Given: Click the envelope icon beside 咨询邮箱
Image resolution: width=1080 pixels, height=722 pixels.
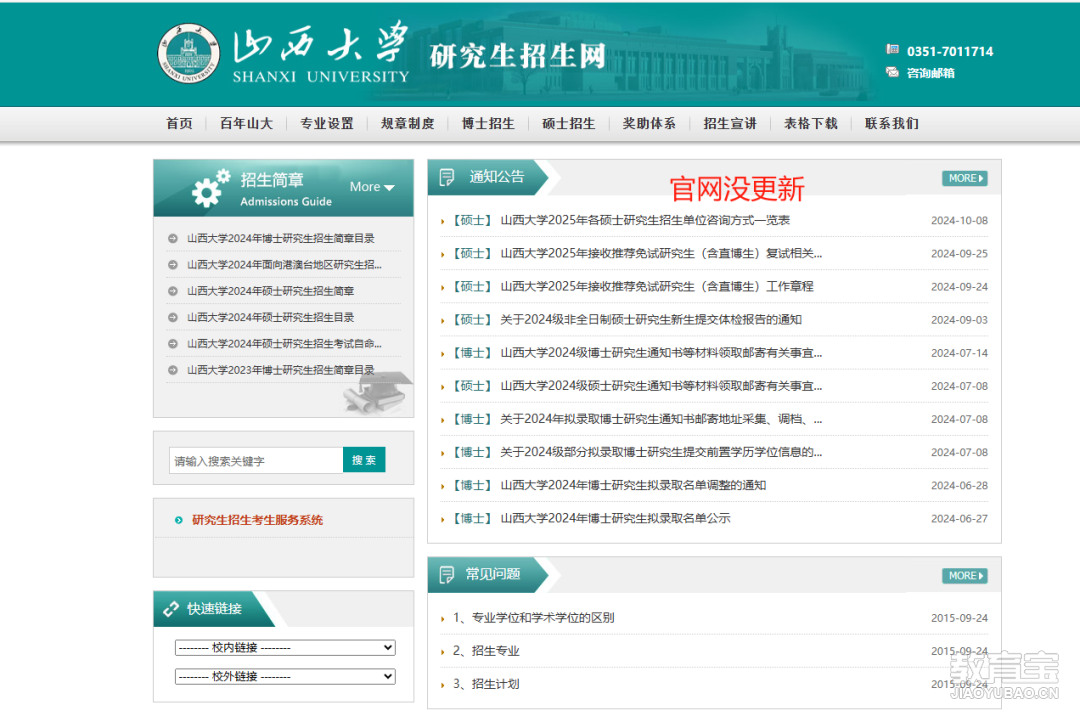Looking at the screenshot, I should [893, 72].
